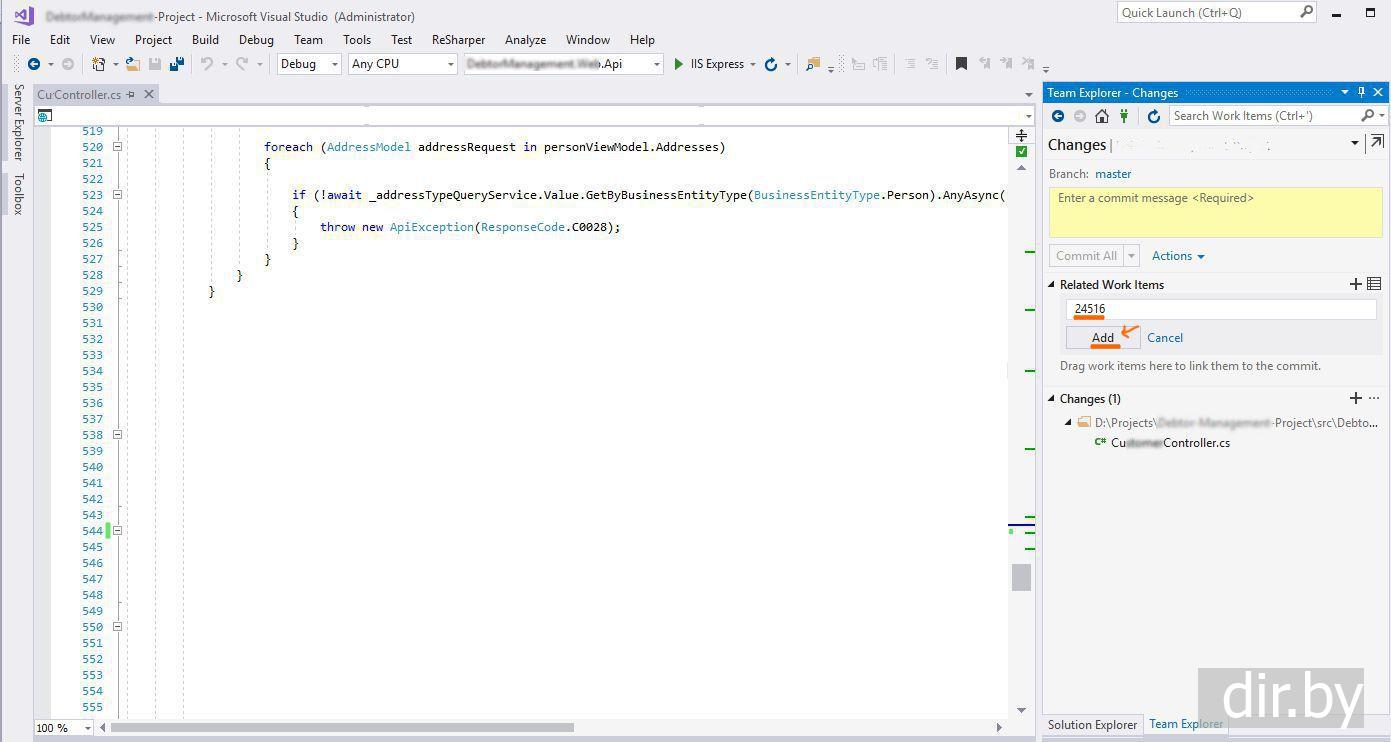
Task: Switch to the Solution Explorer tab
Action: (1092, 725)
